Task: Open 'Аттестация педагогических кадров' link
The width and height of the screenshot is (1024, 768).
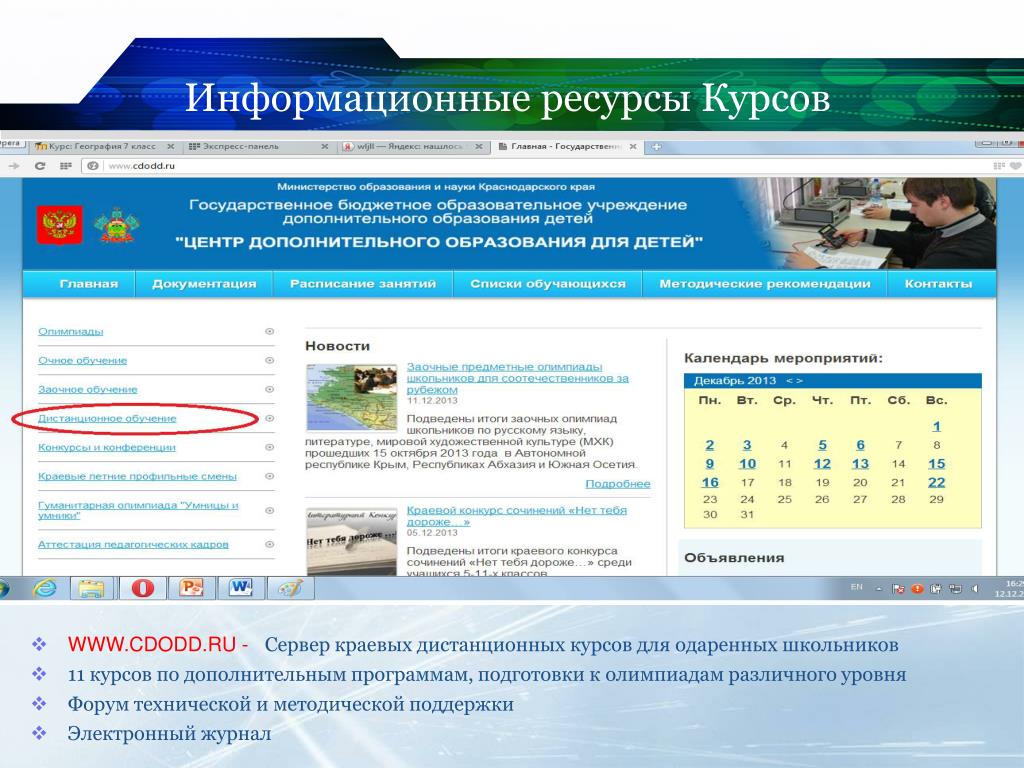Action: coord(133,544)
